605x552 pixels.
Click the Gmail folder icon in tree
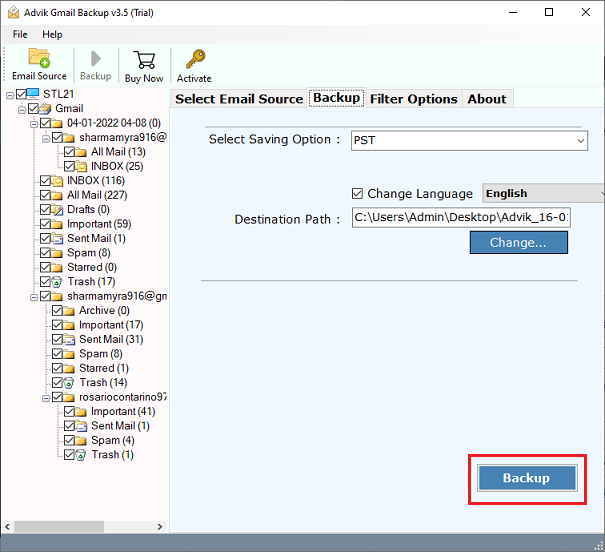(x=45, y=108)
